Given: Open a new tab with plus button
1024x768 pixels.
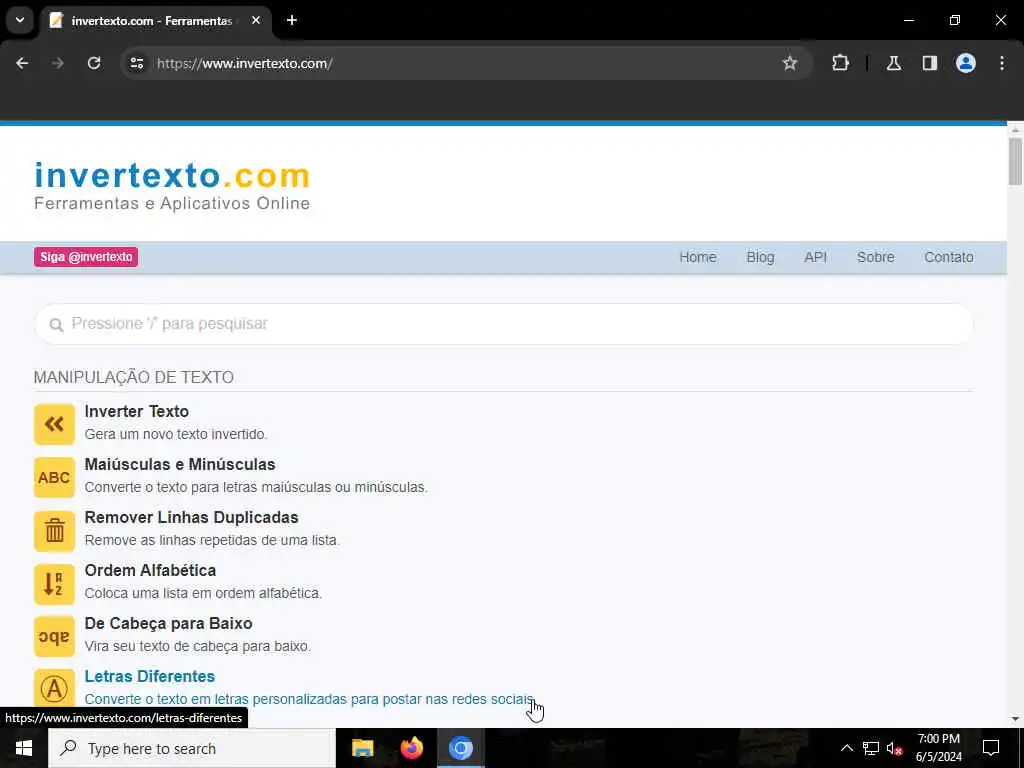Looking at the screenshot, I should tap(292, 20).
